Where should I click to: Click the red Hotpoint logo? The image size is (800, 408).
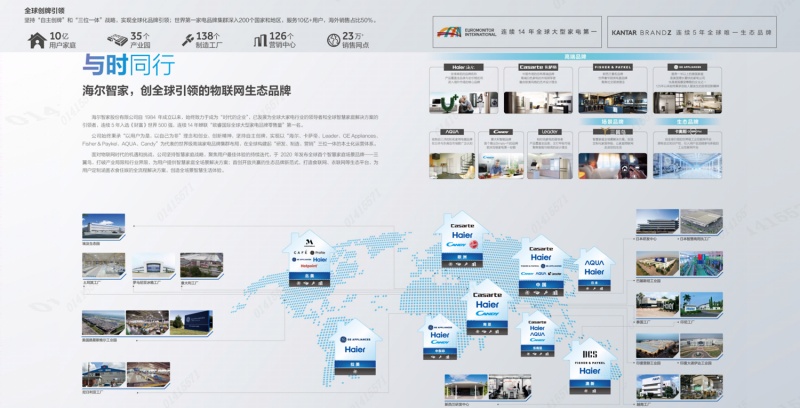point(309,266)
